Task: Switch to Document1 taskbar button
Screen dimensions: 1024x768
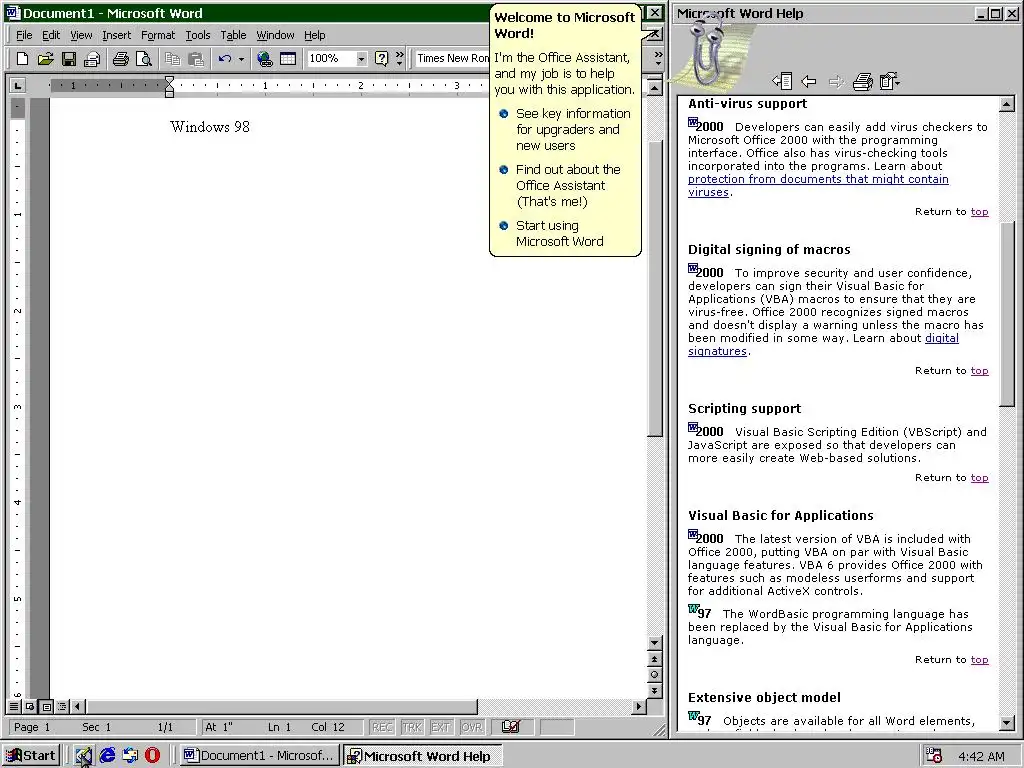Action: (259, 756)
